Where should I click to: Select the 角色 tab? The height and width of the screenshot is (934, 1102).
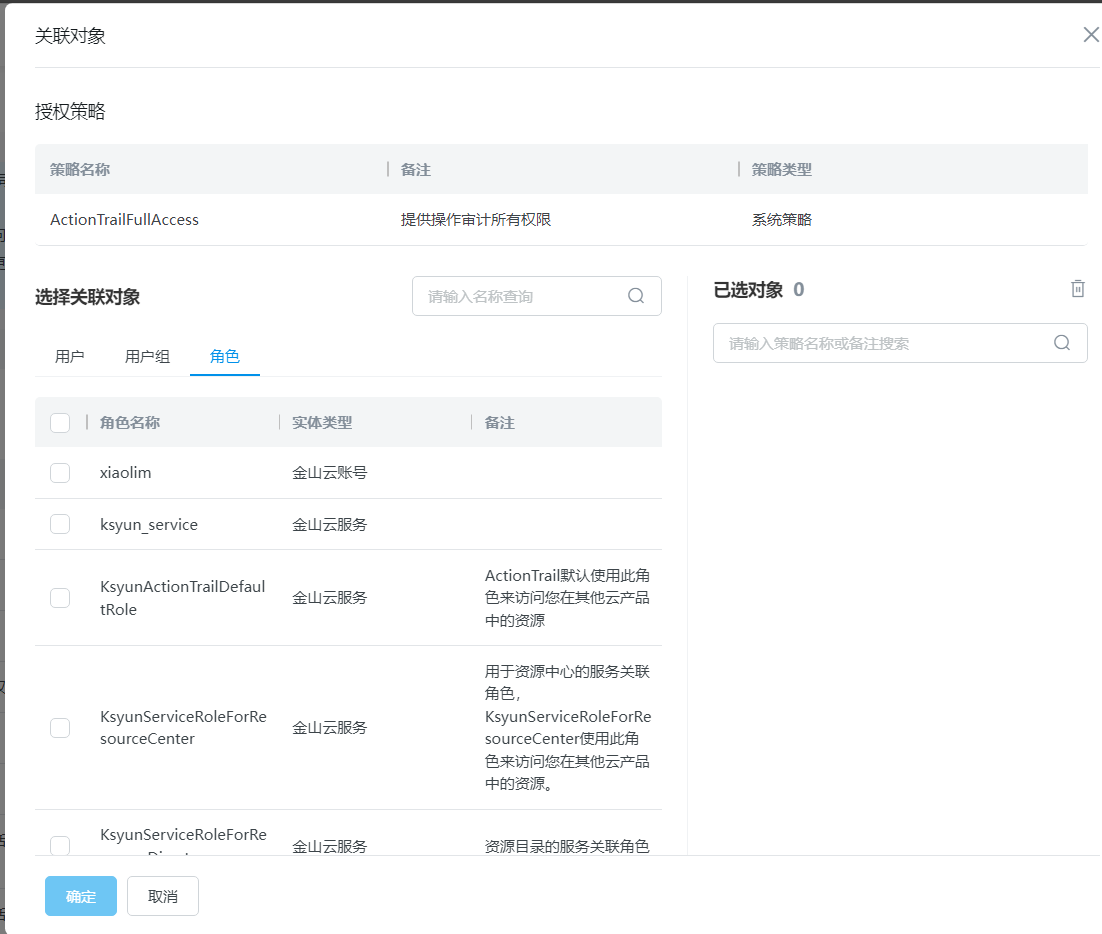coord(225,357)
